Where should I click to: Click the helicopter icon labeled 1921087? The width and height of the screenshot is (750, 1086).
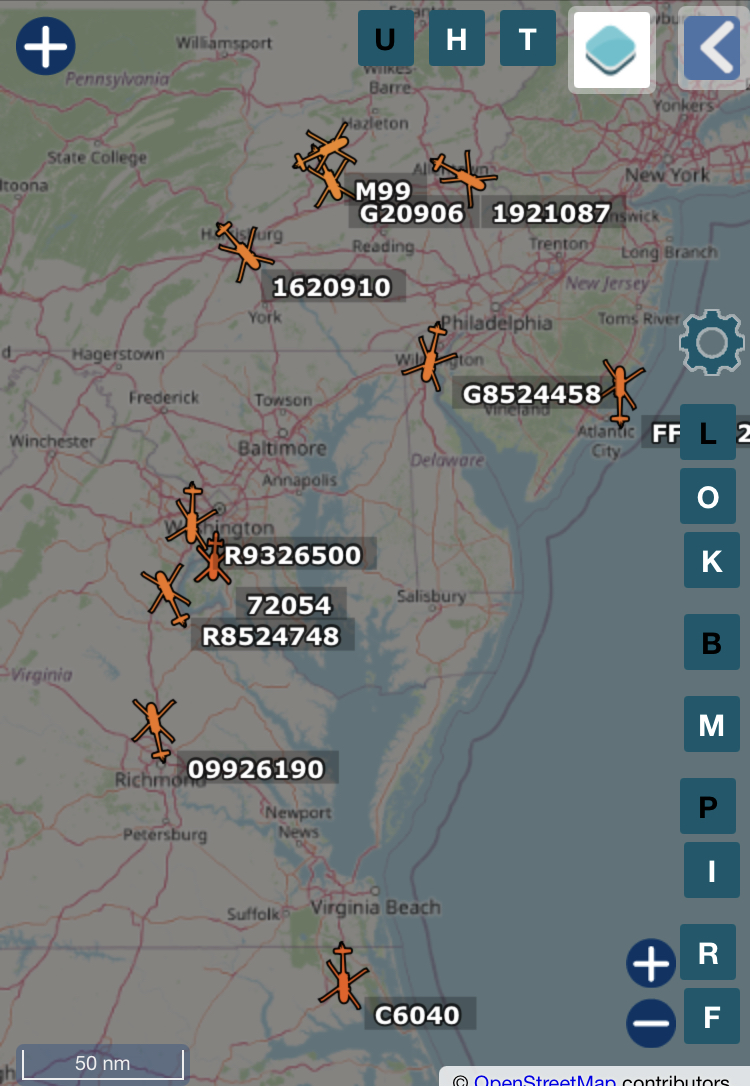(461, 176)
